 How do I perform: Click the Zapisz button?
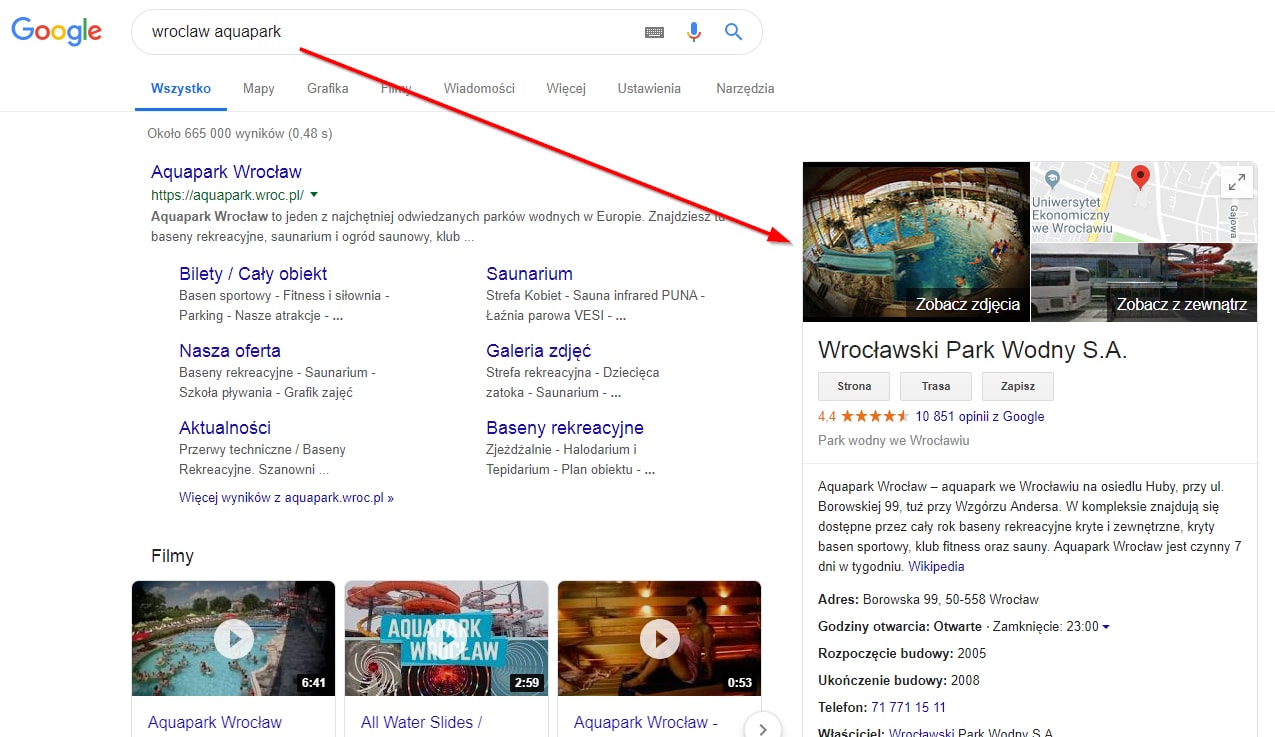1018,386
